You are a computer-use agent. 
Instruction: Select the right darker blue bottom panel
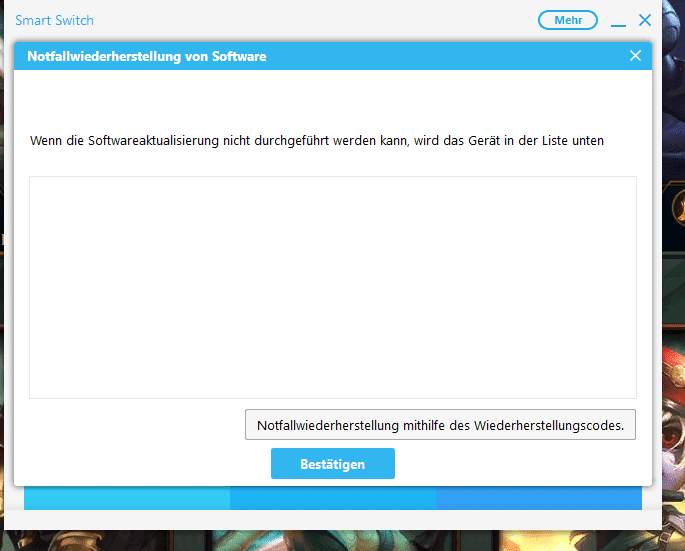coord(538,498)
